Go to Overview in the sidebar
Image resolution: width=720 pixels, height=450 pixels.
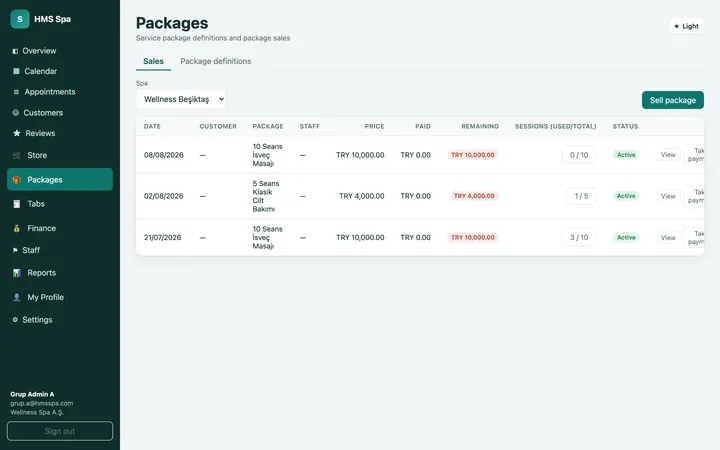(60, 51)
